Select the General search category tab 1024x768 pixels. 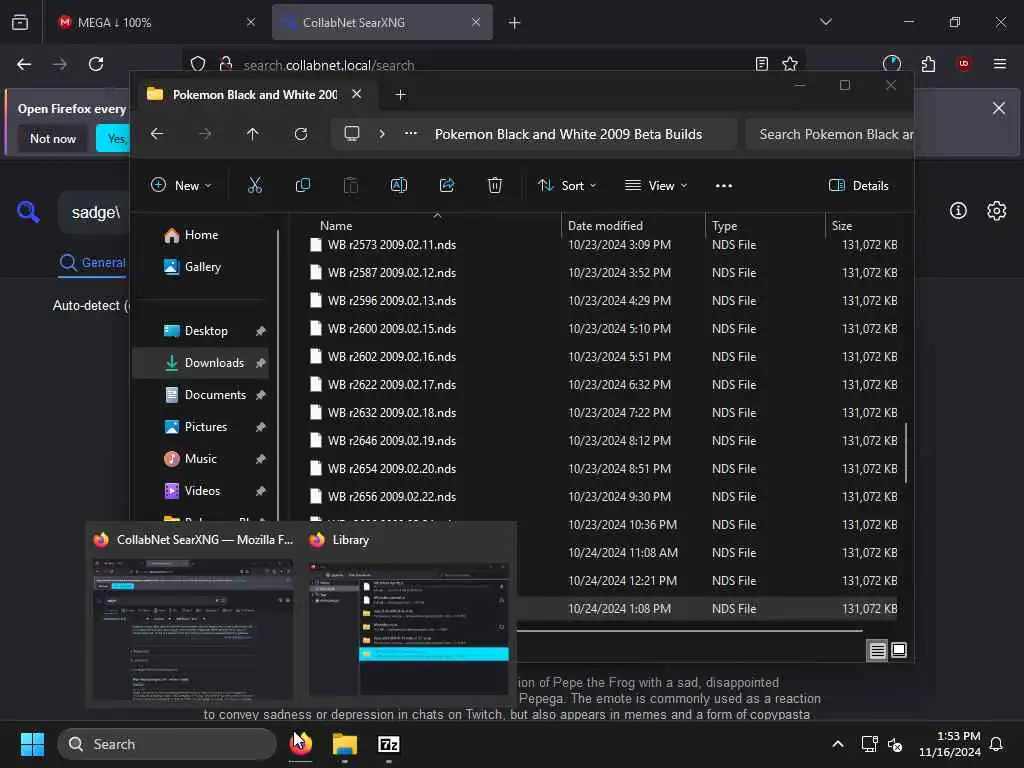point(92,263)
